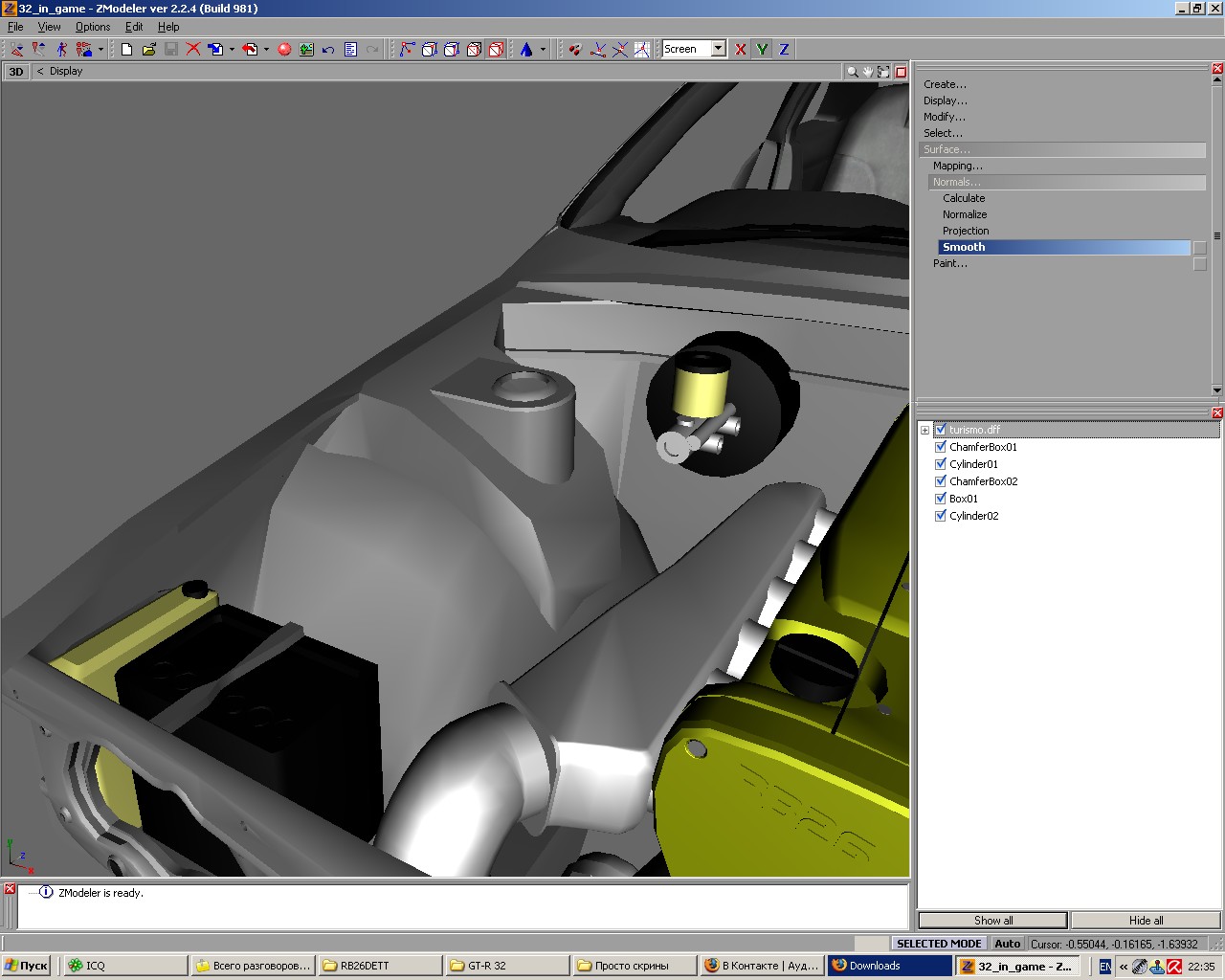Click the Zoom extents icon in viewport
This screenshot has height=980, width=1225.
coord(884,71)
